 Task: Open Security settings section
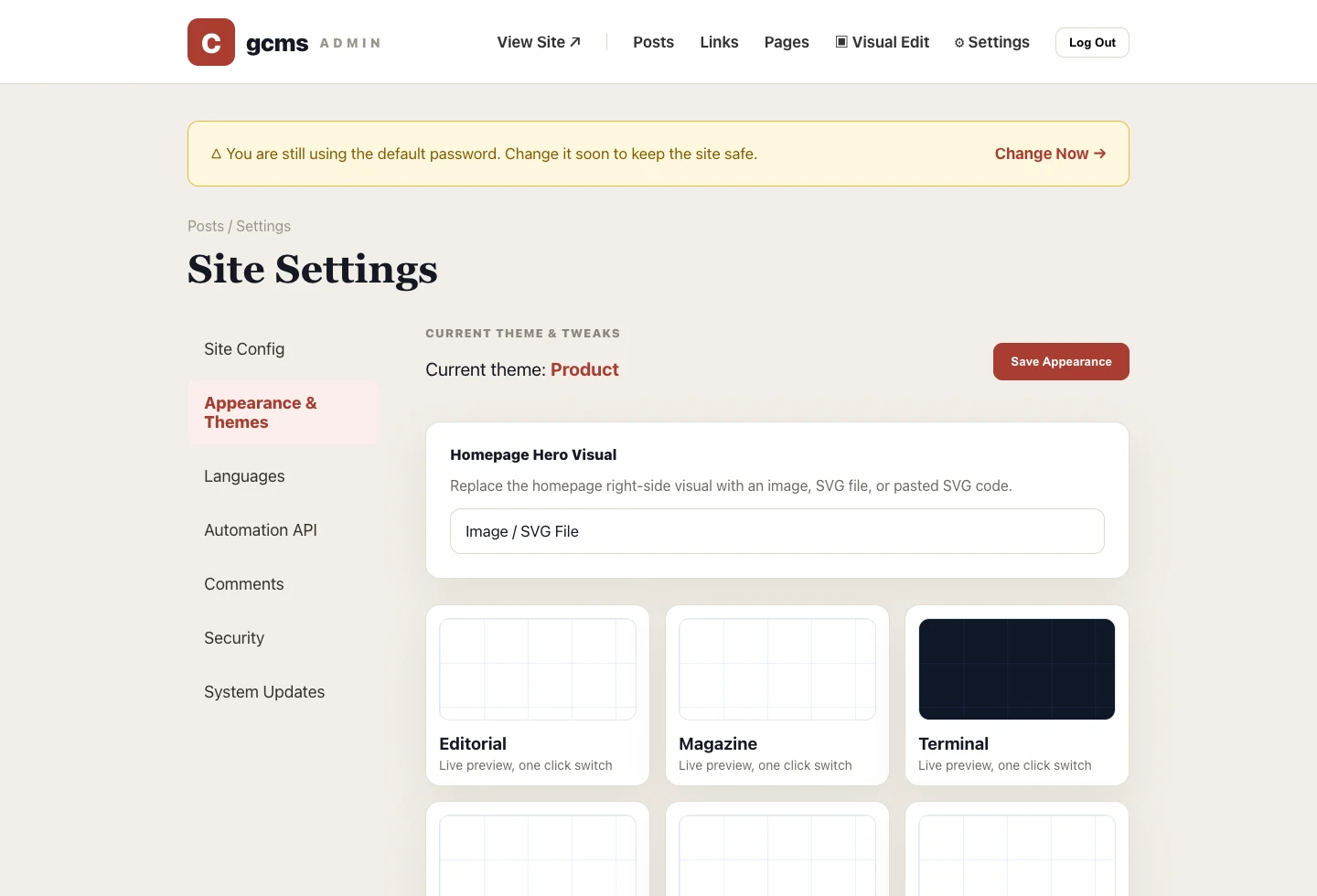284,638
